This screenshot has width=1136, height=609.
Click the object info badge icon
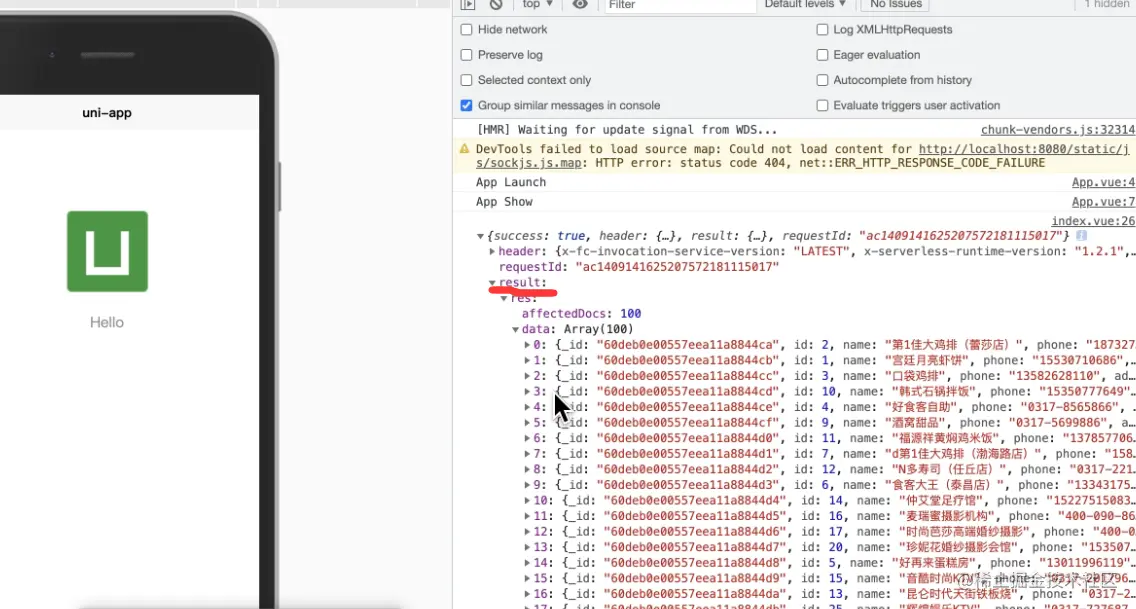(x=1081, y=235)
